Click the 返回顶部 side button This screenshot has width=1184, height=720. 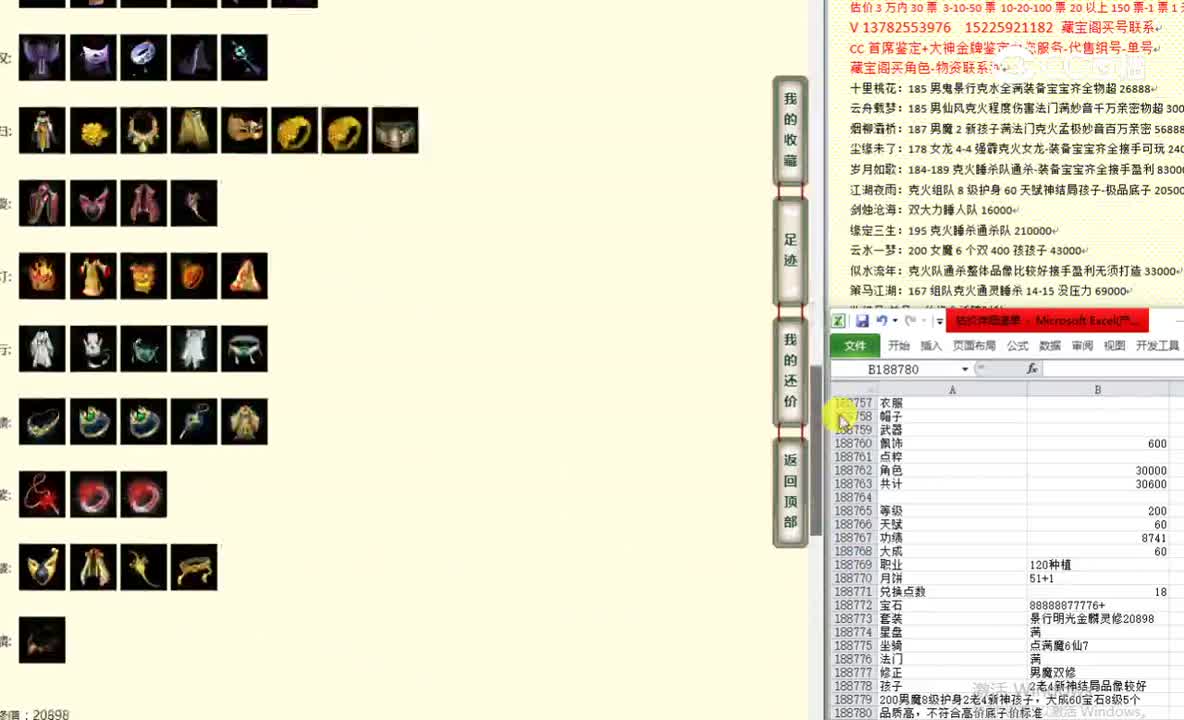(791, 491)
